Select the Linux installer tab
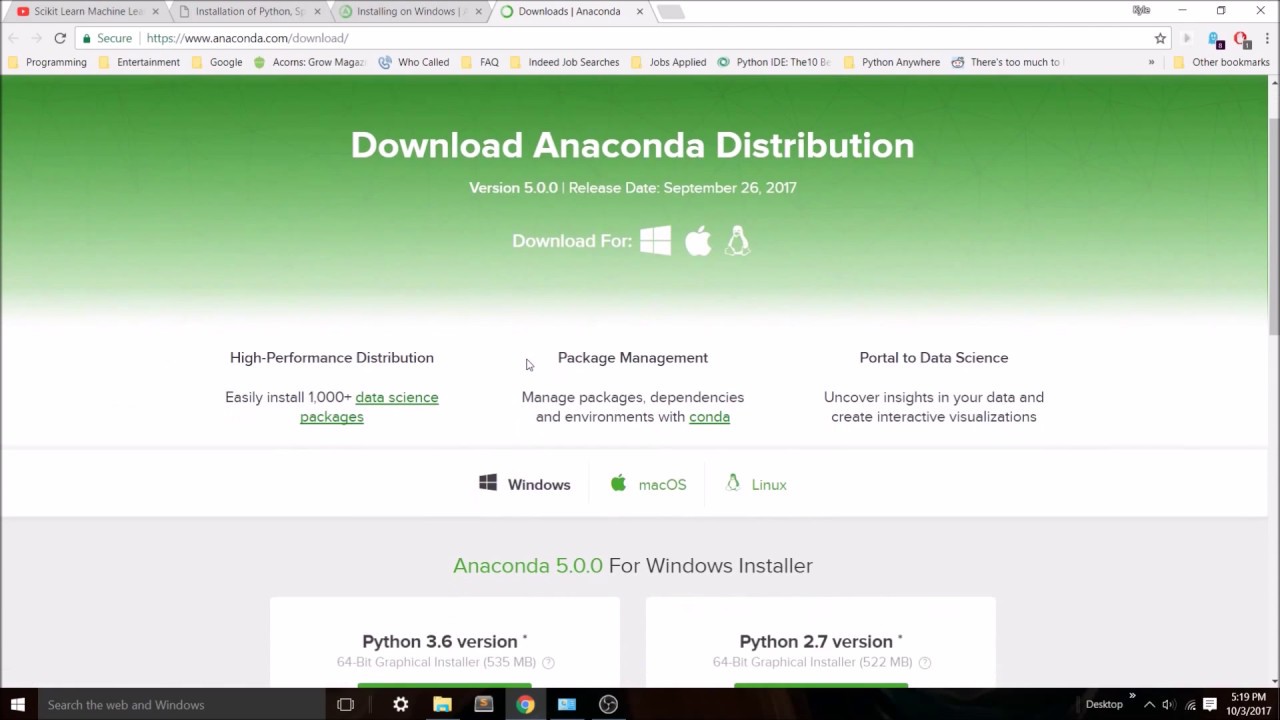Image resolution: width=1280 pixels, height=720 pixels. coord(756,484)
